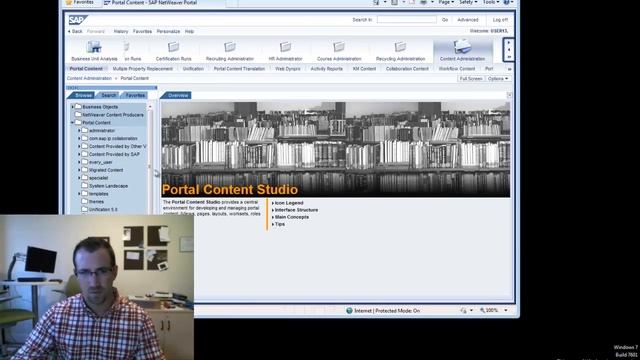Open the Recruiting Administrator role icon
640x360 pixels.
tap(230, 47)
